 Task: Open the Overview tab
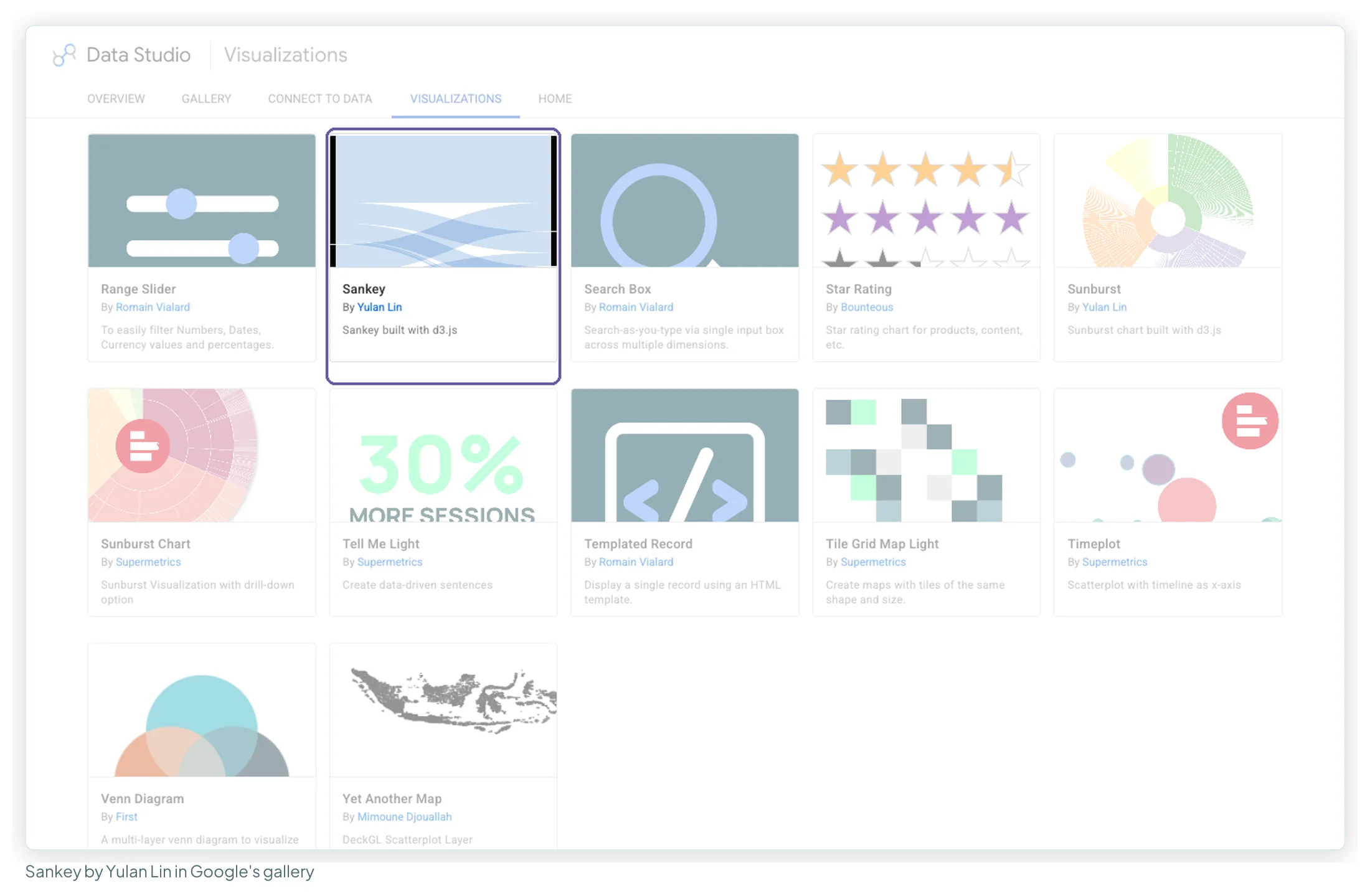click(x=116, y=98)
